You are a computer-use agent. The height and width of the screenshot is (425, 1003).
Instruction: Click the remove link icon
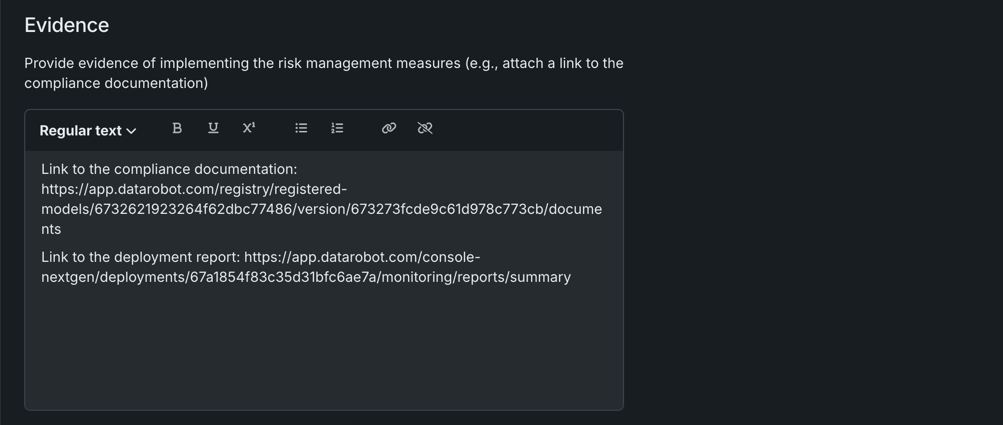coord(425,128)
